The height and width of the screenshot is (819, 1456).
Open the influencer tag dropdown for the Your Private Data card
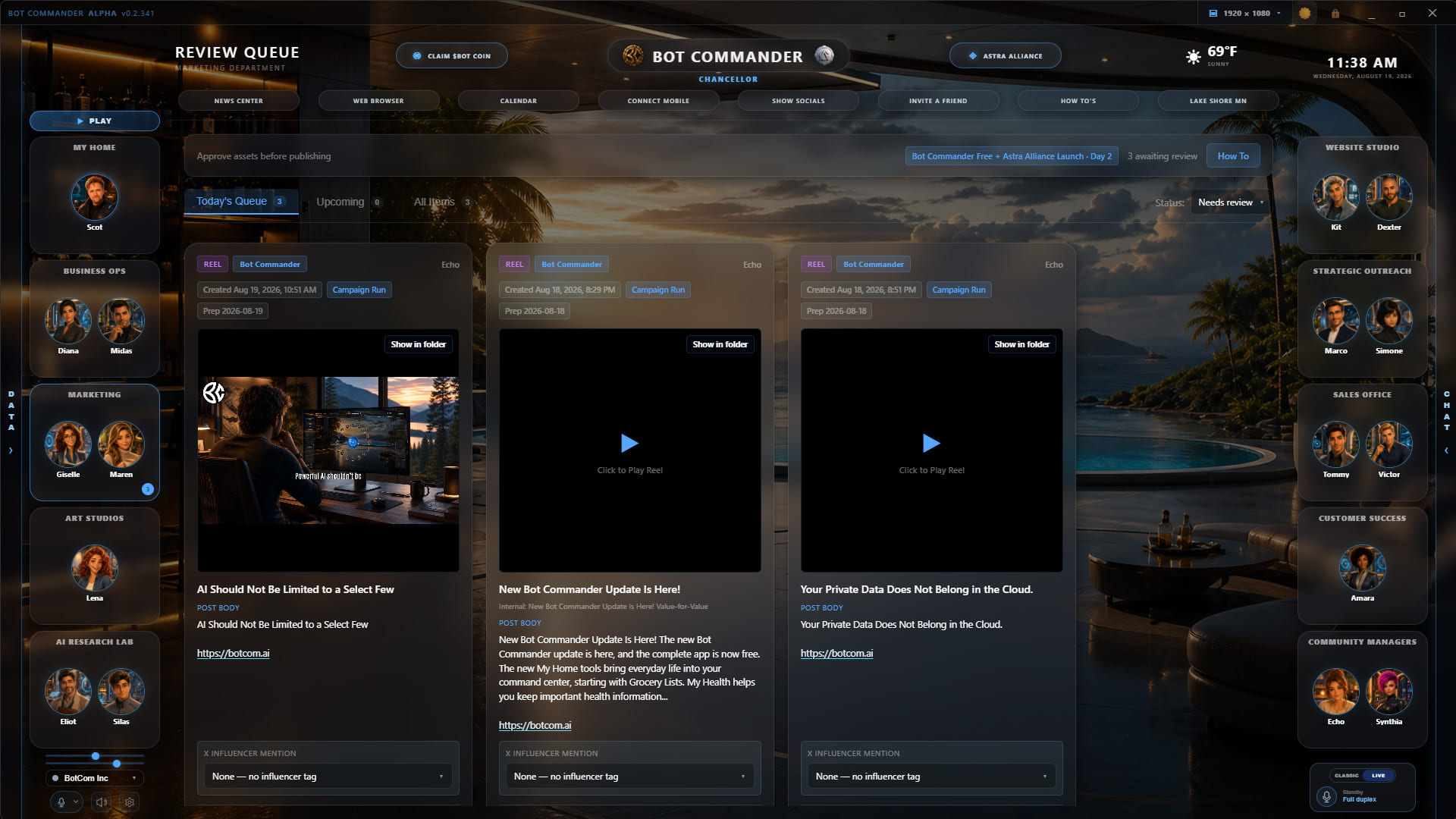point(931,777)
